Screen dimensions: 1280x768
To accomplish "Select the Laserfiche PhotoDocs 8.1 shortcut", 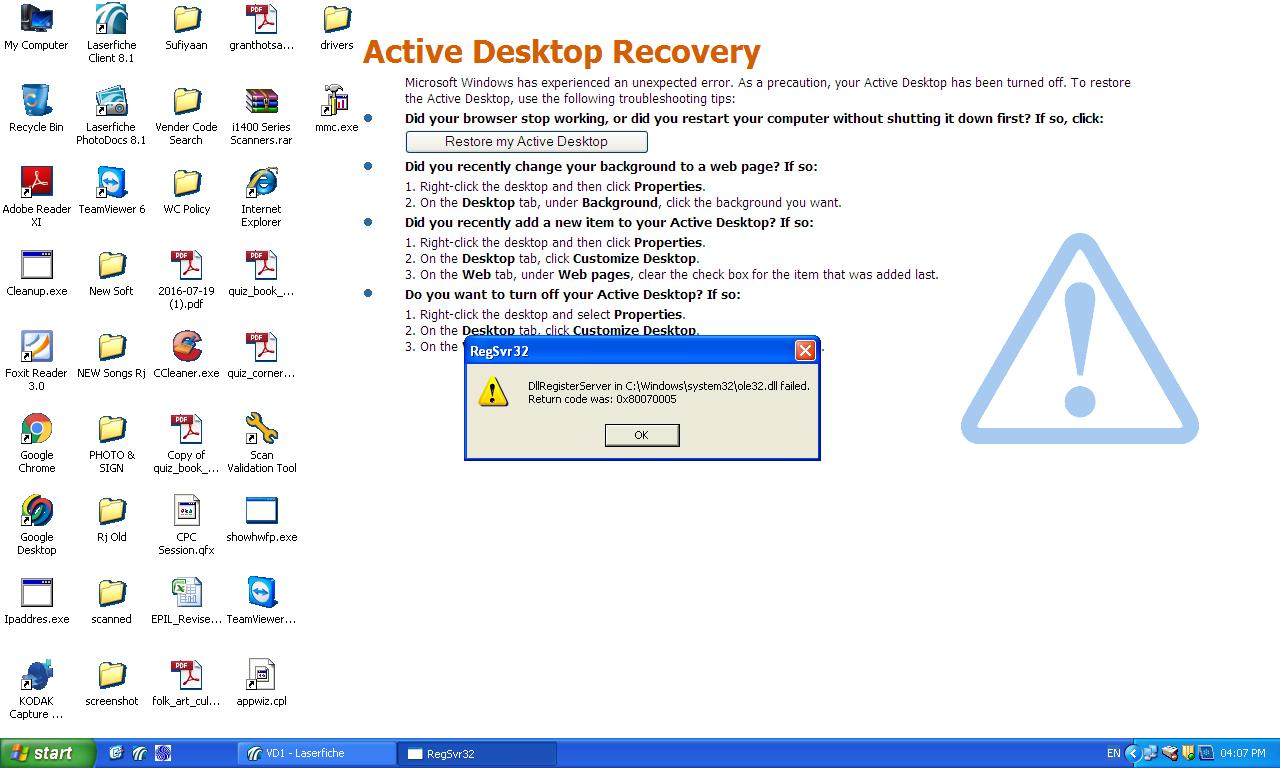I will coord(111,116).
